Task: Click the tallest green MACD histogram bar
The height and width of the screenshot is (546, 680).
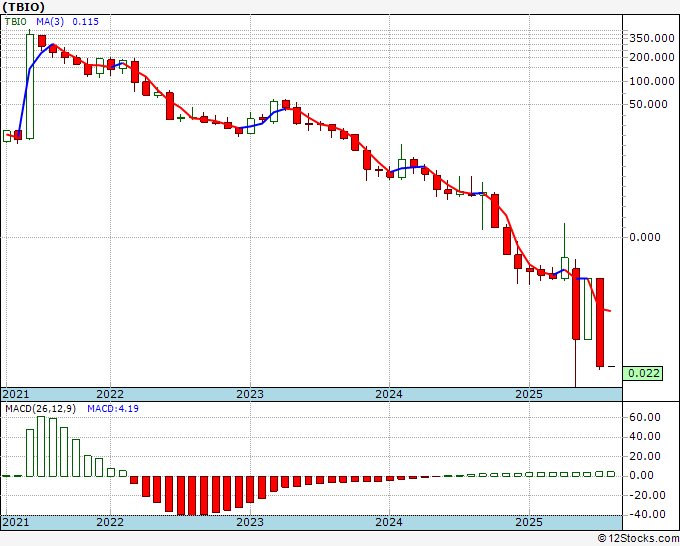Action: click(41, 446)
